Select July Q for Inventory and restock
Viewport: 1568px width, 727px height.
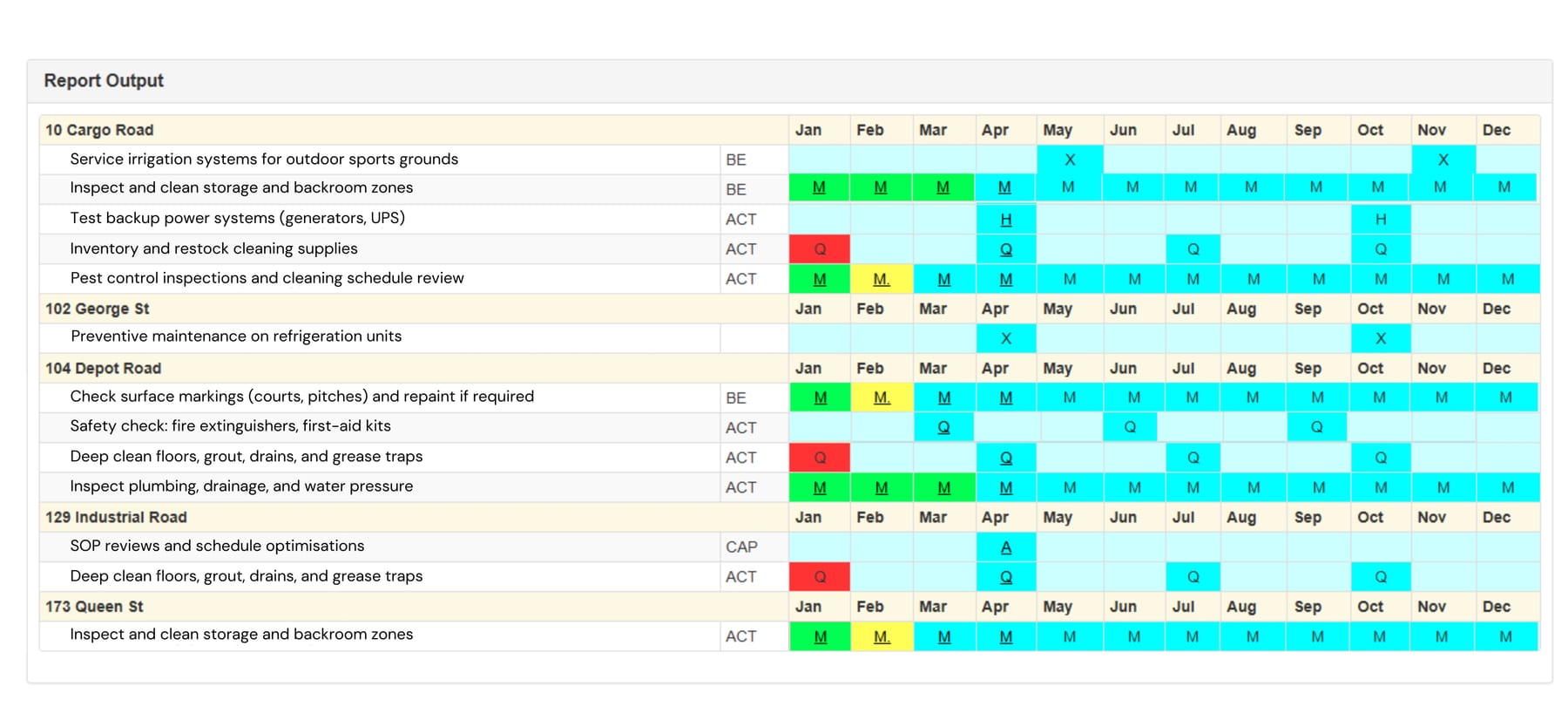(1193, 249)
